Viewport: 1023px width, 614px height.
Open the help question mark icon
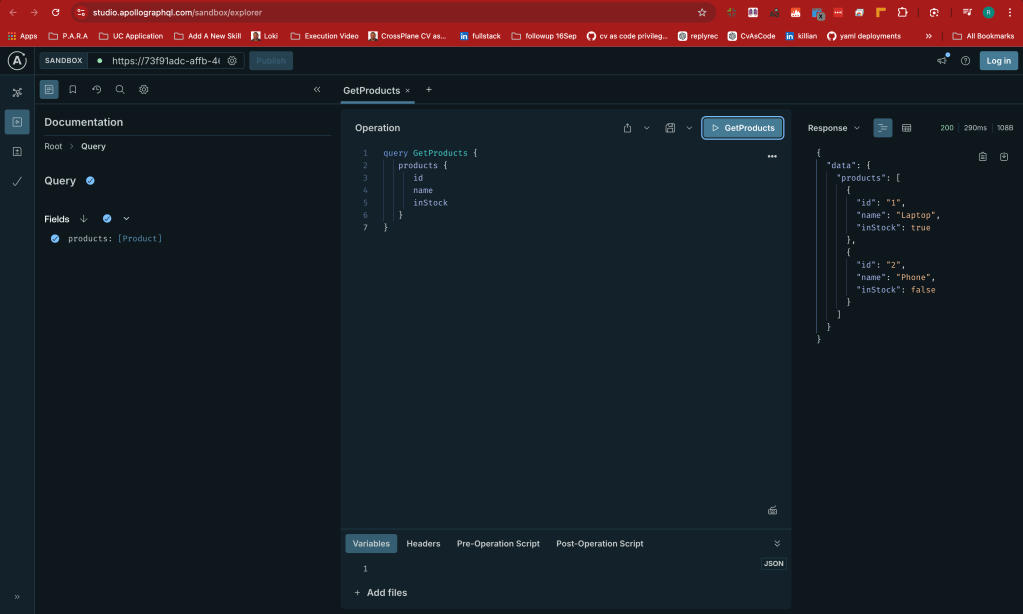[x=966, y=61]
